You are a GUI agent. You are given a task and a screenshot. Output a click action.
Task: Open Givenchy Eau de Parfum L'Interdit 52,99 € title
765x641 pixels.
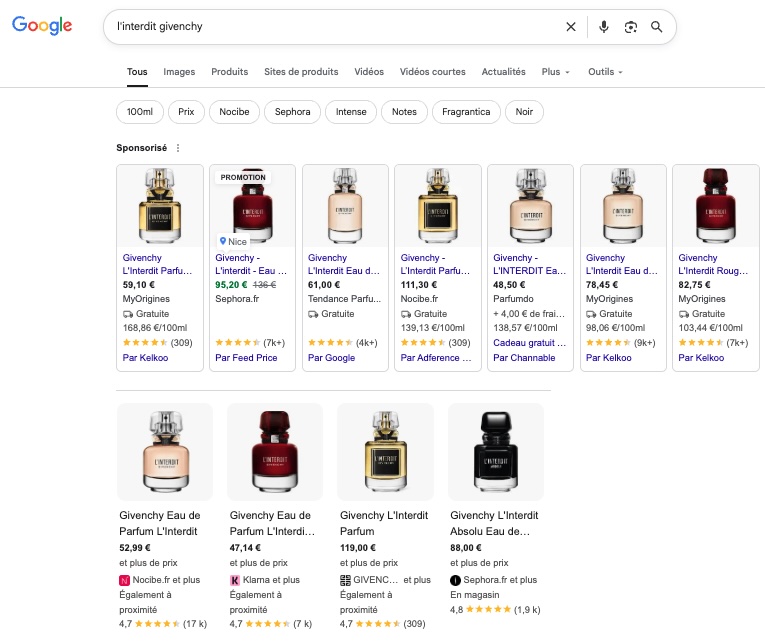(x=160, y=523)
